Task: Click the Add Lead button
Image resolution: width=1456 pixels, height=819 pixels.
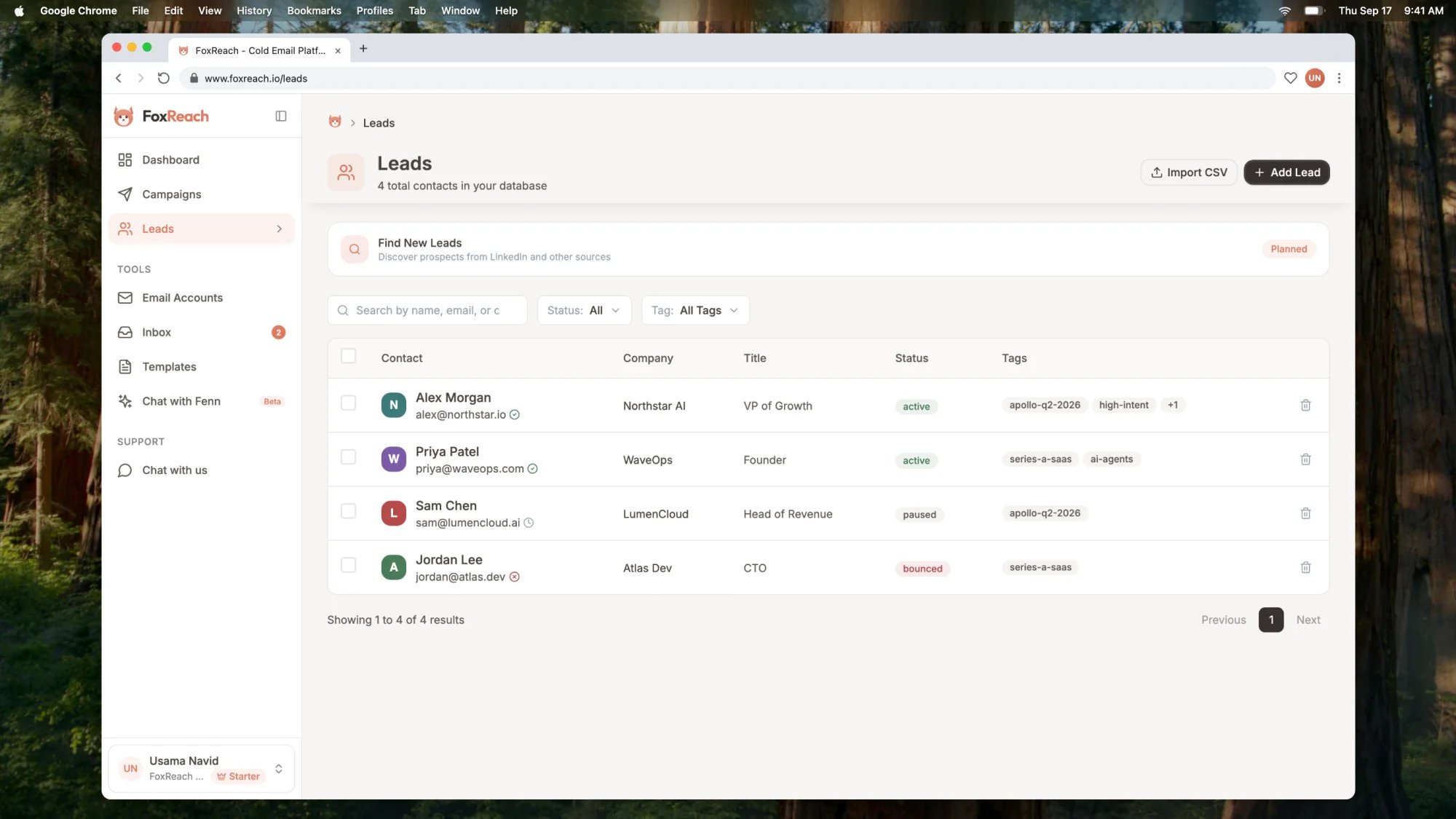Action: 1286,173
